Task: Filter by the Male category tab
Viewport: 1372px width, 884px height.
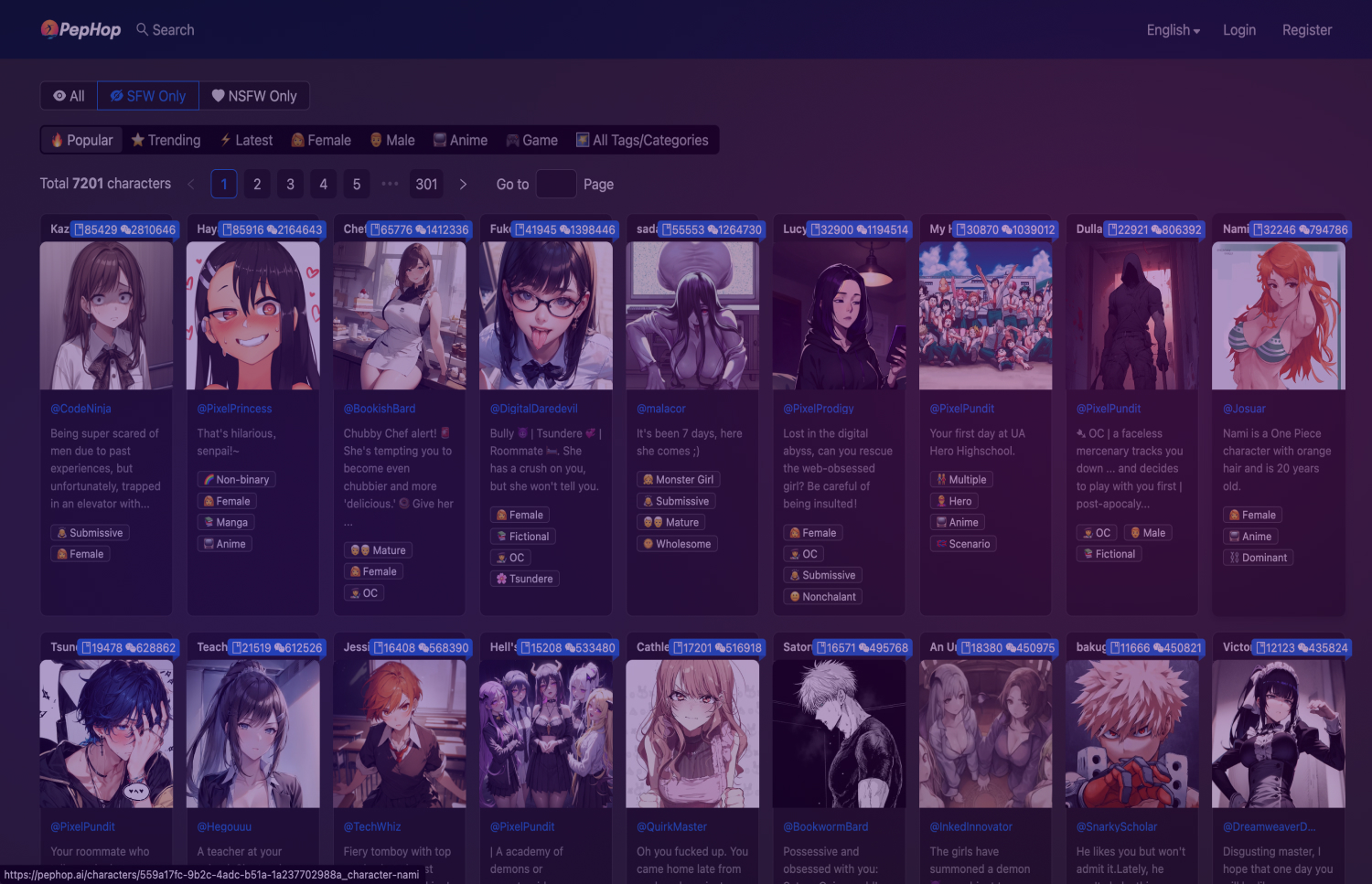Action: click(392, 140)
